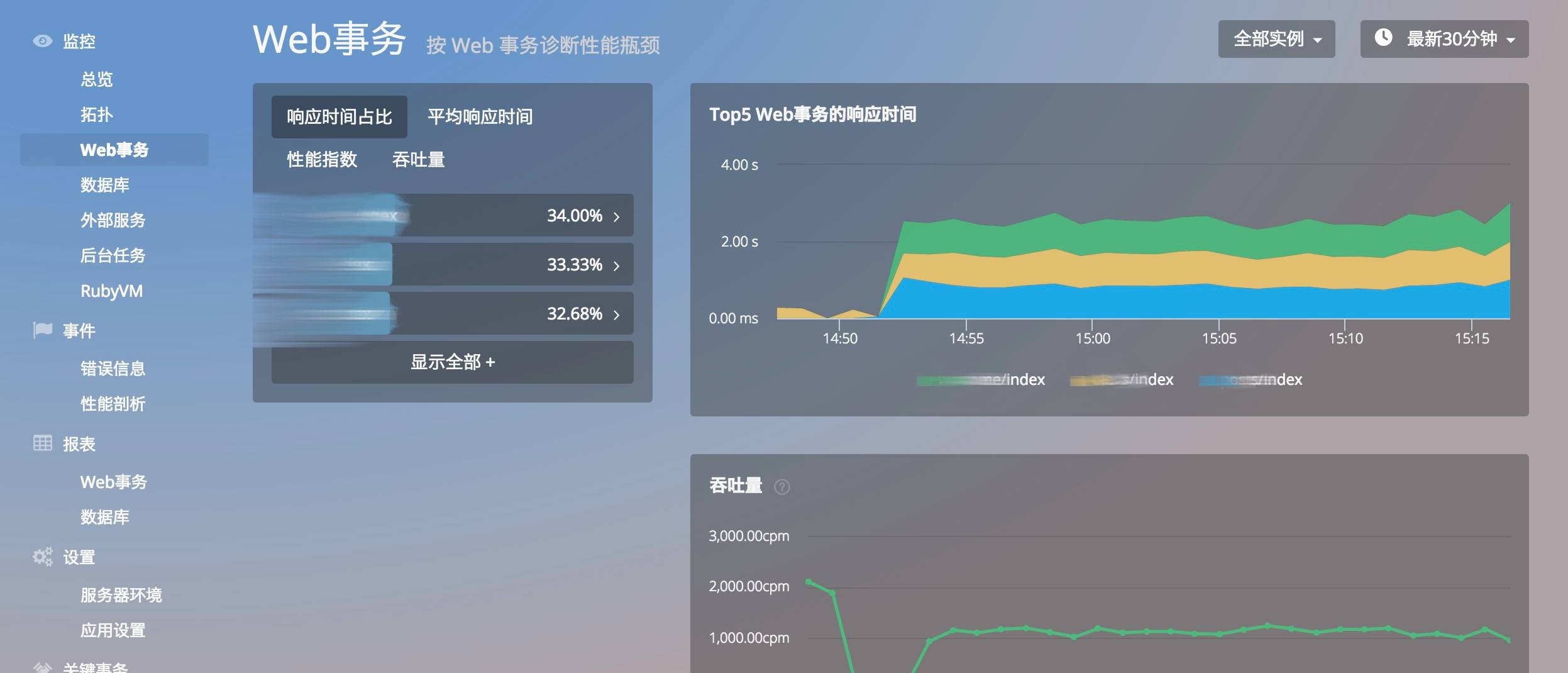Screen dimensions: 1568x673
Task: Open 数据库 under 监控 in sidebar
Action: point(105,185)
